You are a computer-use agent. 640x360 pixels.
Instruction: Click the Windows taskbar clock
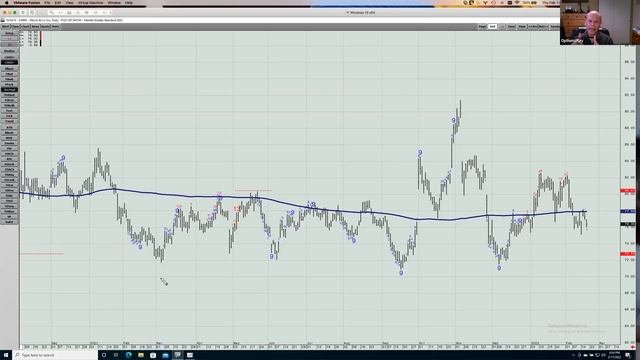coord(614,356)
